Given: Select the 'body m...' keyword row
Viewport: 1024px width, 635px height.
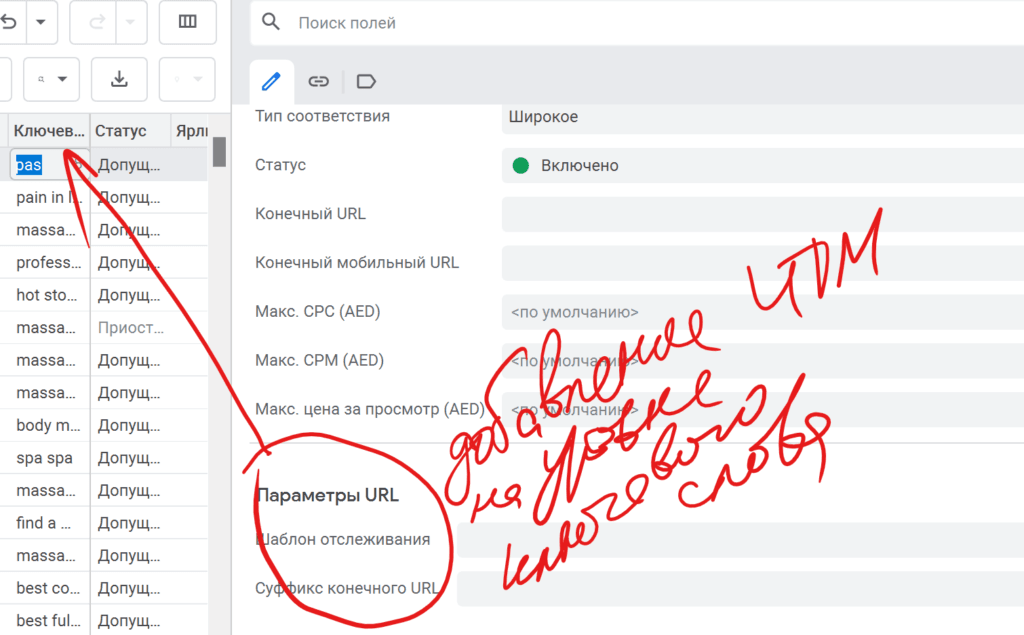Looking at the screenshot, I should click(49, 425).
